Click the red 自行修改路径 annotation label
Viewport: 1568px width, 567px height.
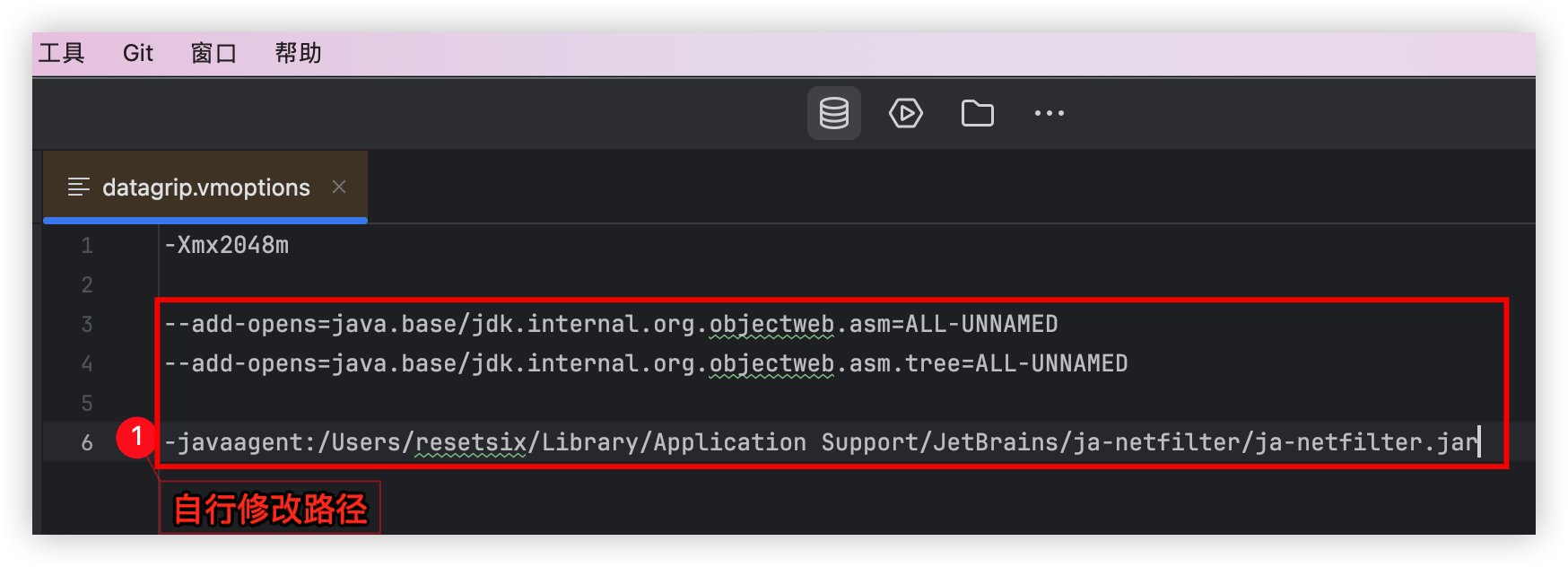(270, 509)
